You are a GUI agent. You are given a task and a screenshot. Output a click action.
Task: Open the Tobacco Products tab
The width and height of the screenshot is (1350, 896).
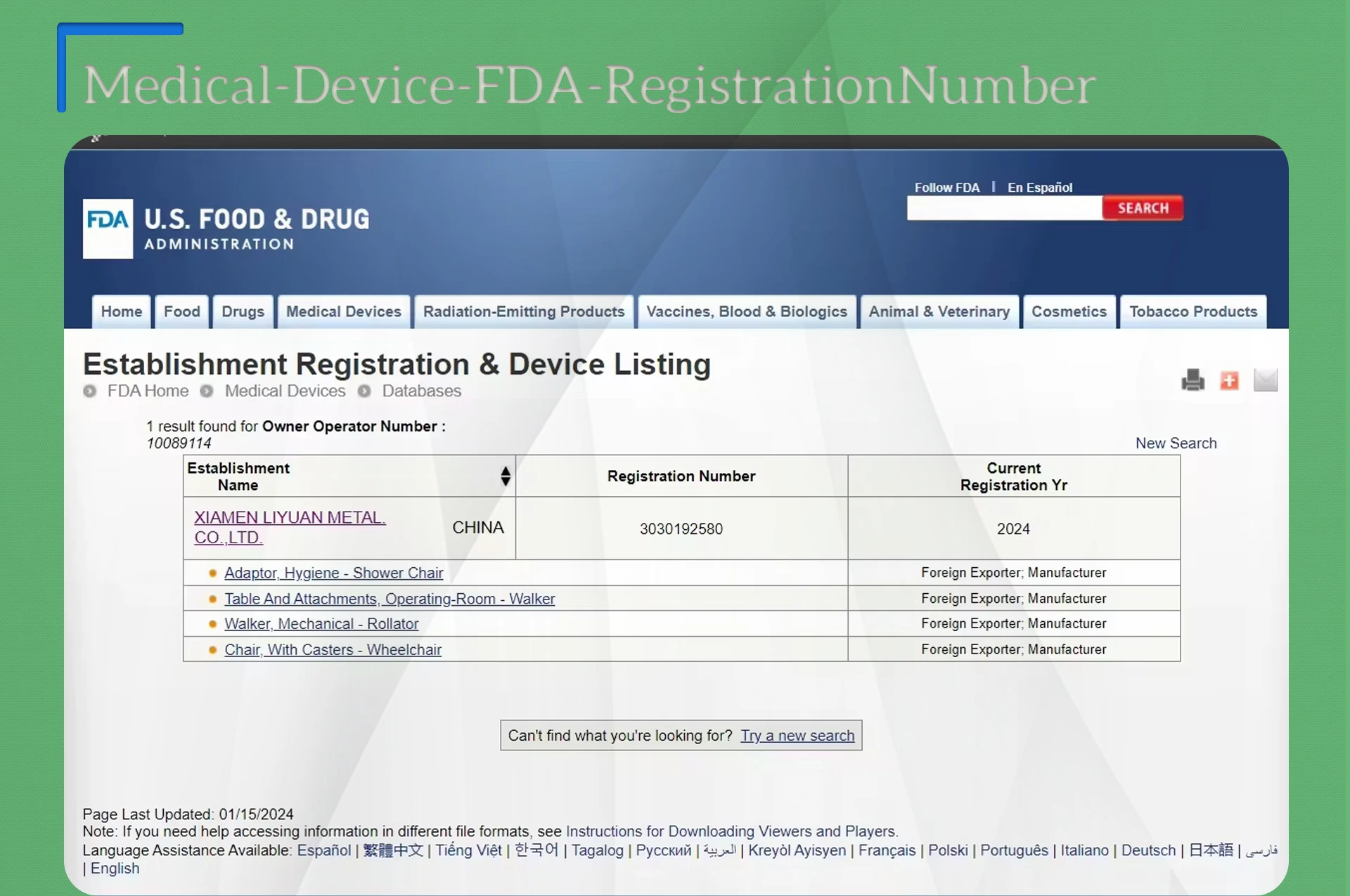(x=1192, y=311)
